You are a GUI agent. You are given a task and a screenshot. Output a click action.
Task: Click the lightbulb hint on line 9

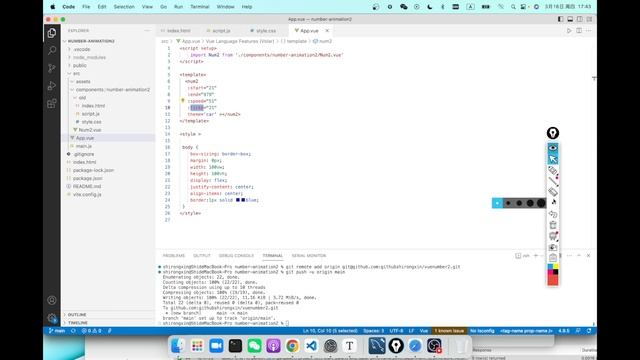[183, 100]
